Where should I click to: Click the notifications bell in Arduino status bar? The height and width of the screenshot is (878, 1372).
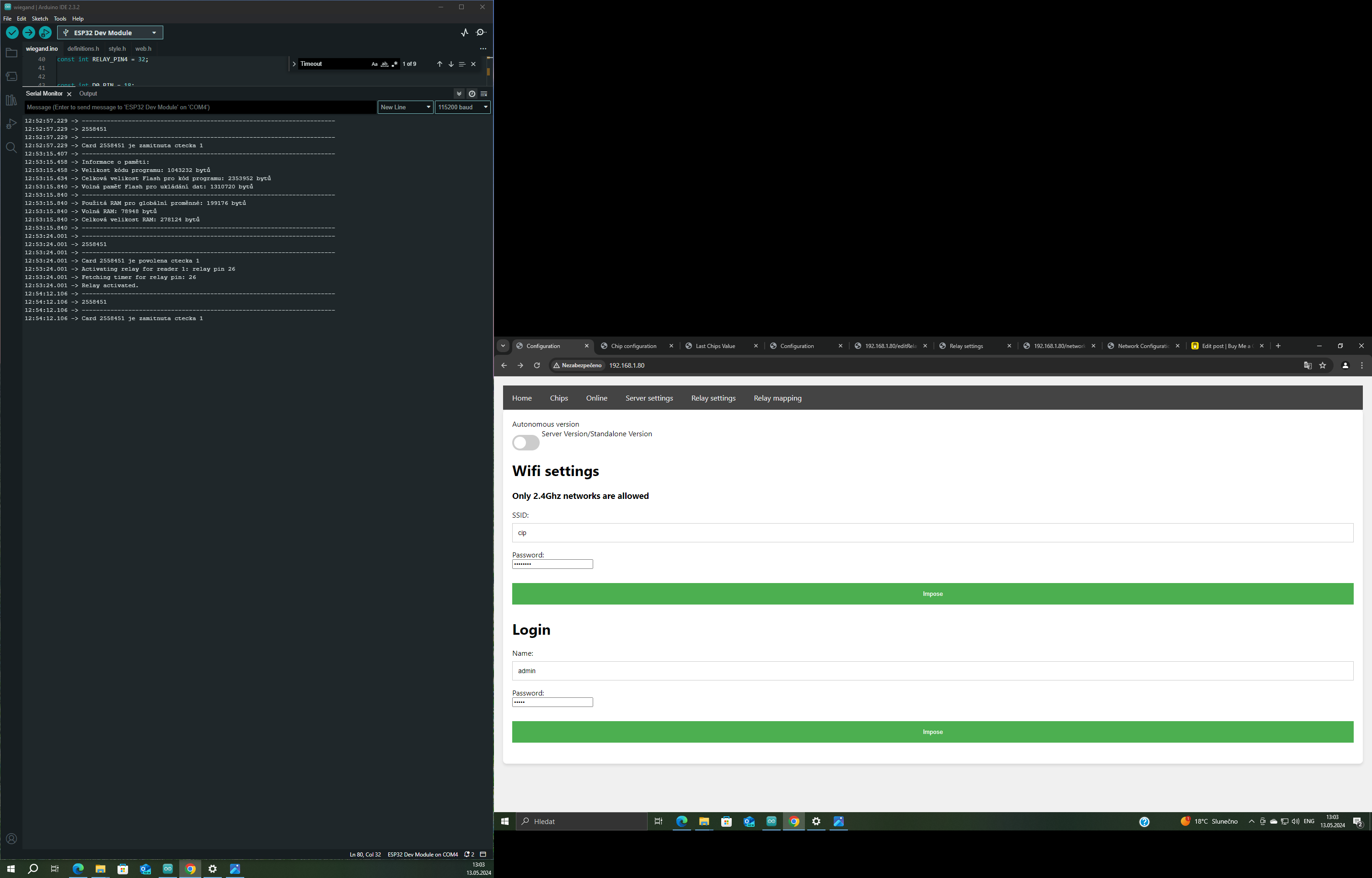469,854
